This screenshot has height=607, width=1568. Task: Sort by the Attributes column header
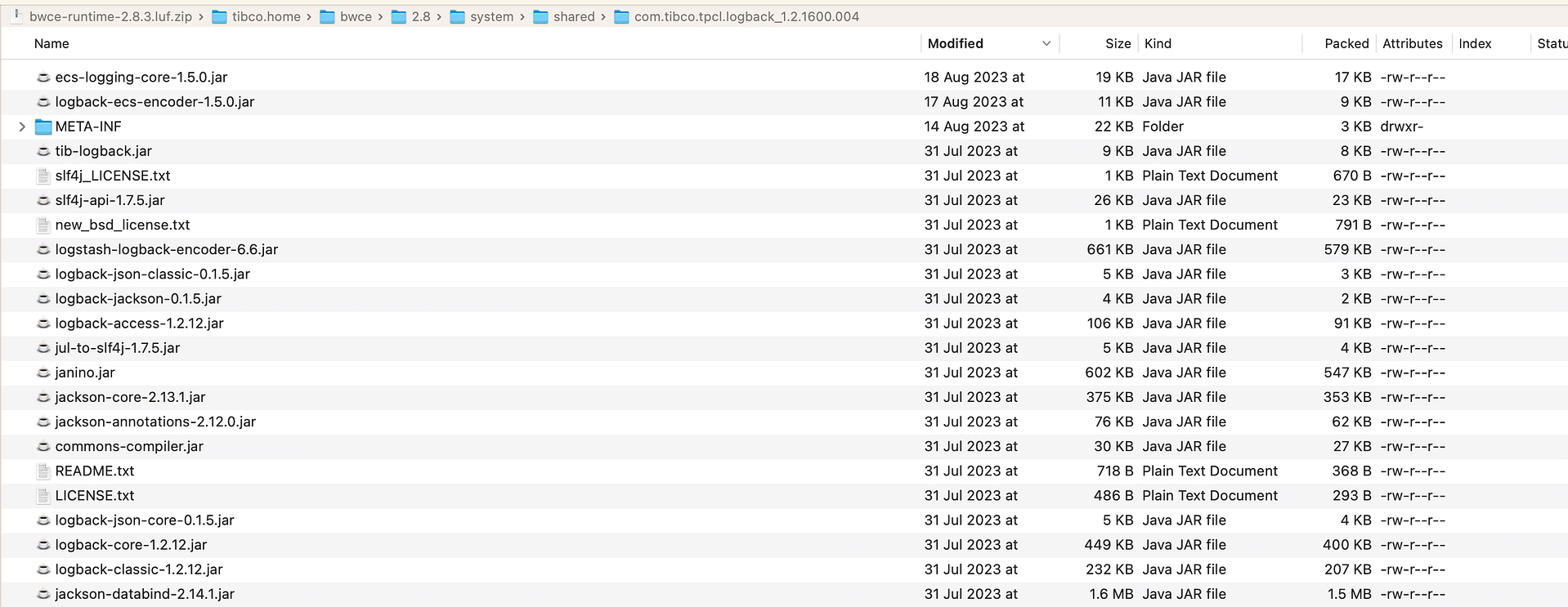(x=1412, y=44)
